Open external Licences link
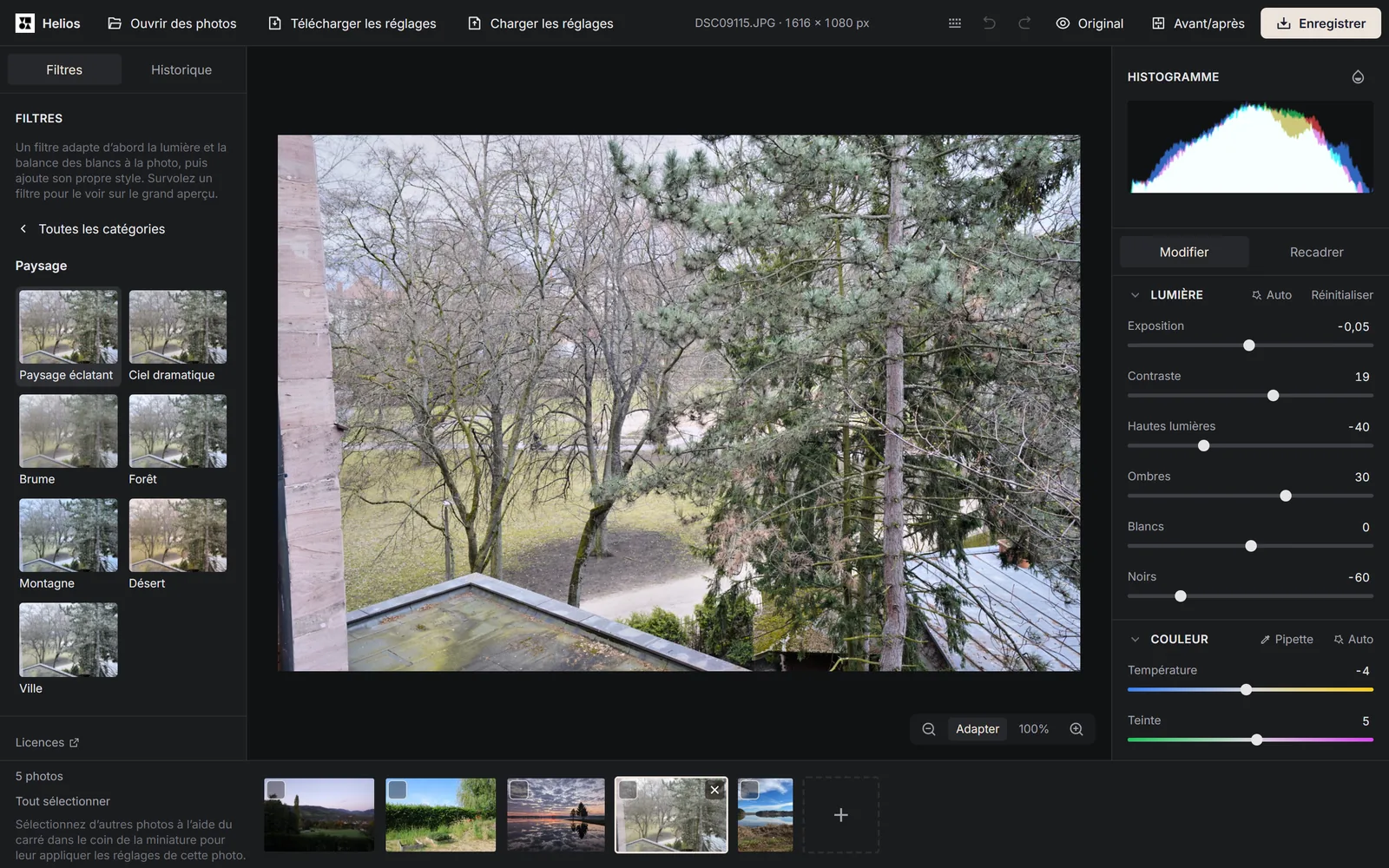The image size is (1389, 868). (47, 743)
